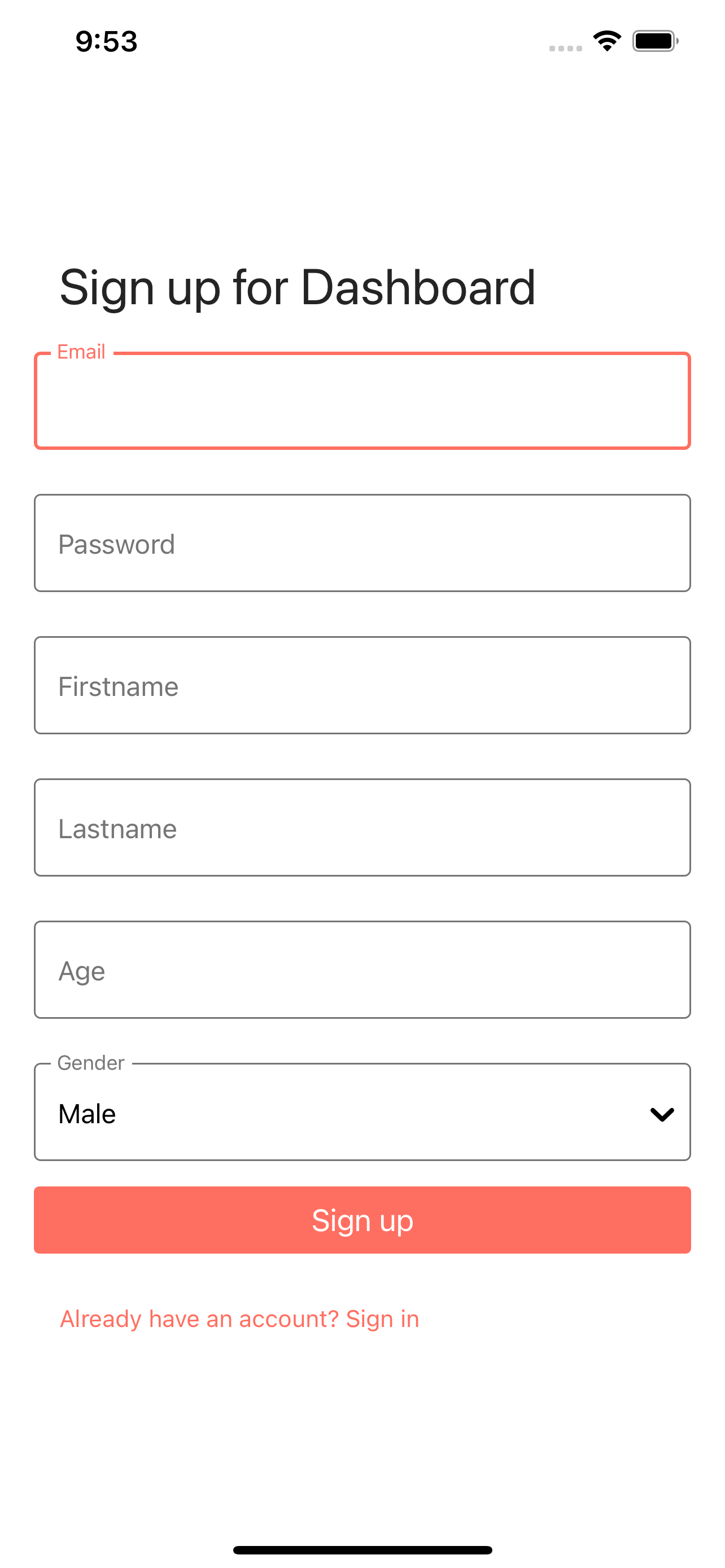Click the Password placeholder text
Viewport: 725px width, 1568px height.
[116, 544]
